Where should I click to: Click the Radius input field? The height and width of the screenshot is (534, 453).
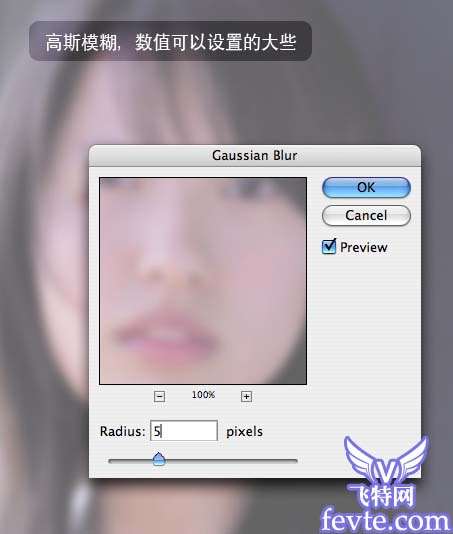184,431
